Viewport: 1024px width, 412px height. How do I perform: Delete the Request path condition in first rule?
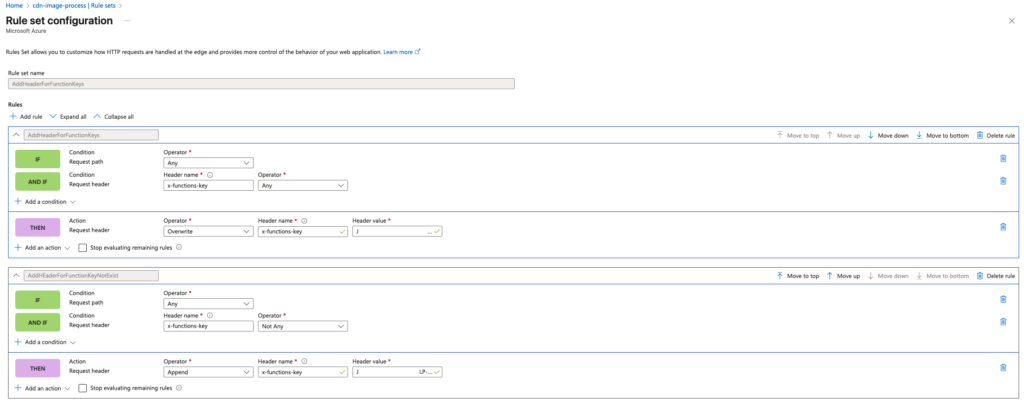[x=1003, y=158]
